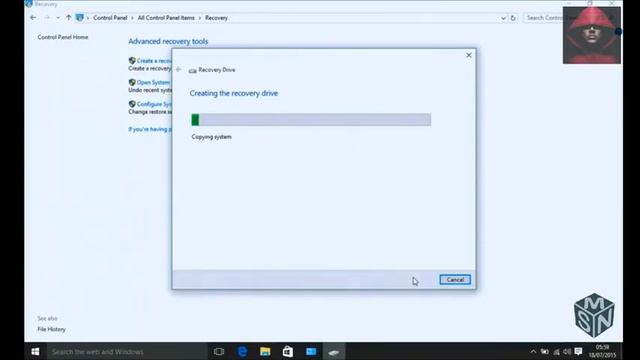Select Control Panel breadcrumb
This screenshot has height=360, width=640.
[x=110, y=18]
